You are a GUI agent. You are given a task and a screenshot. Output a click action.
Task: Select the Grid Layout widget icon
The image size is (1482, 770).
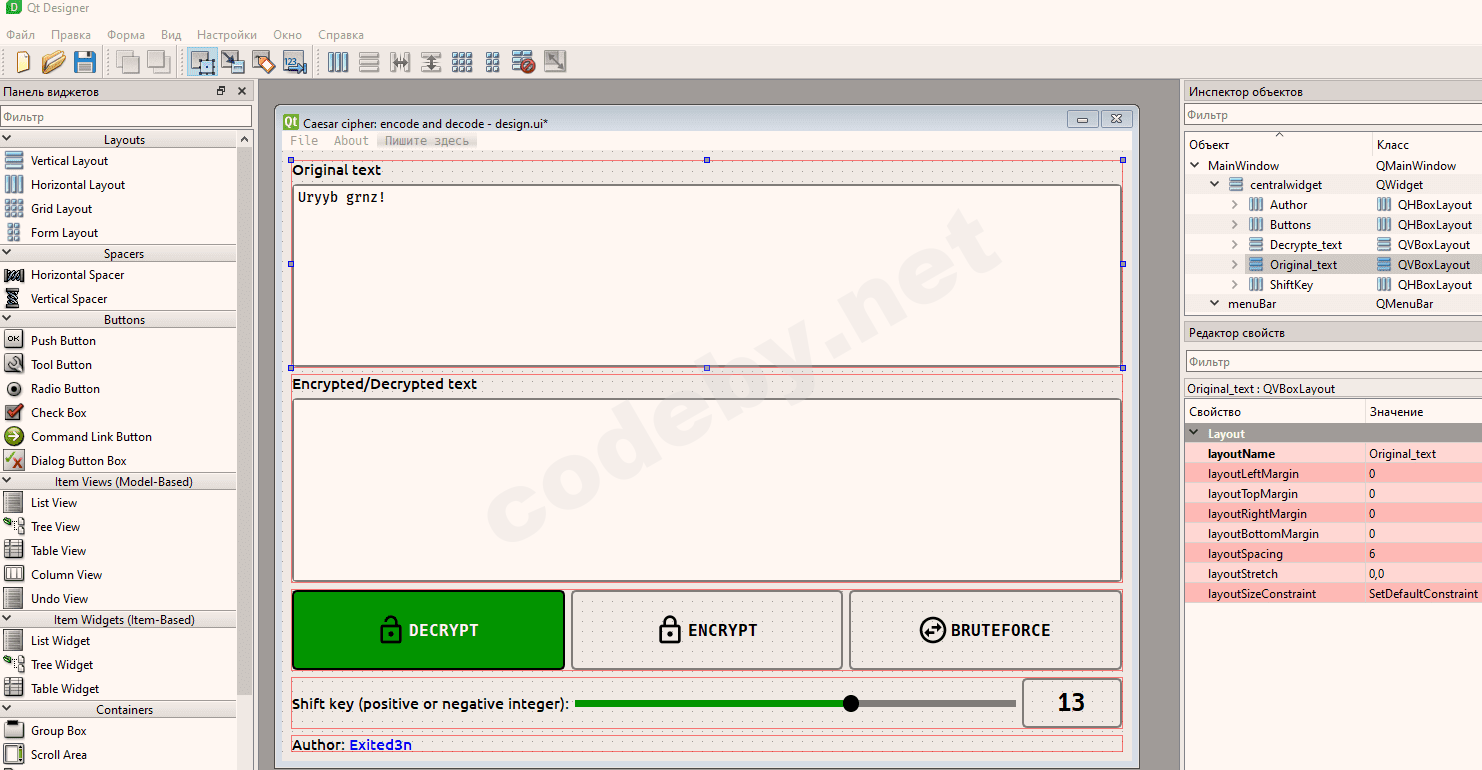click(14, 208)
